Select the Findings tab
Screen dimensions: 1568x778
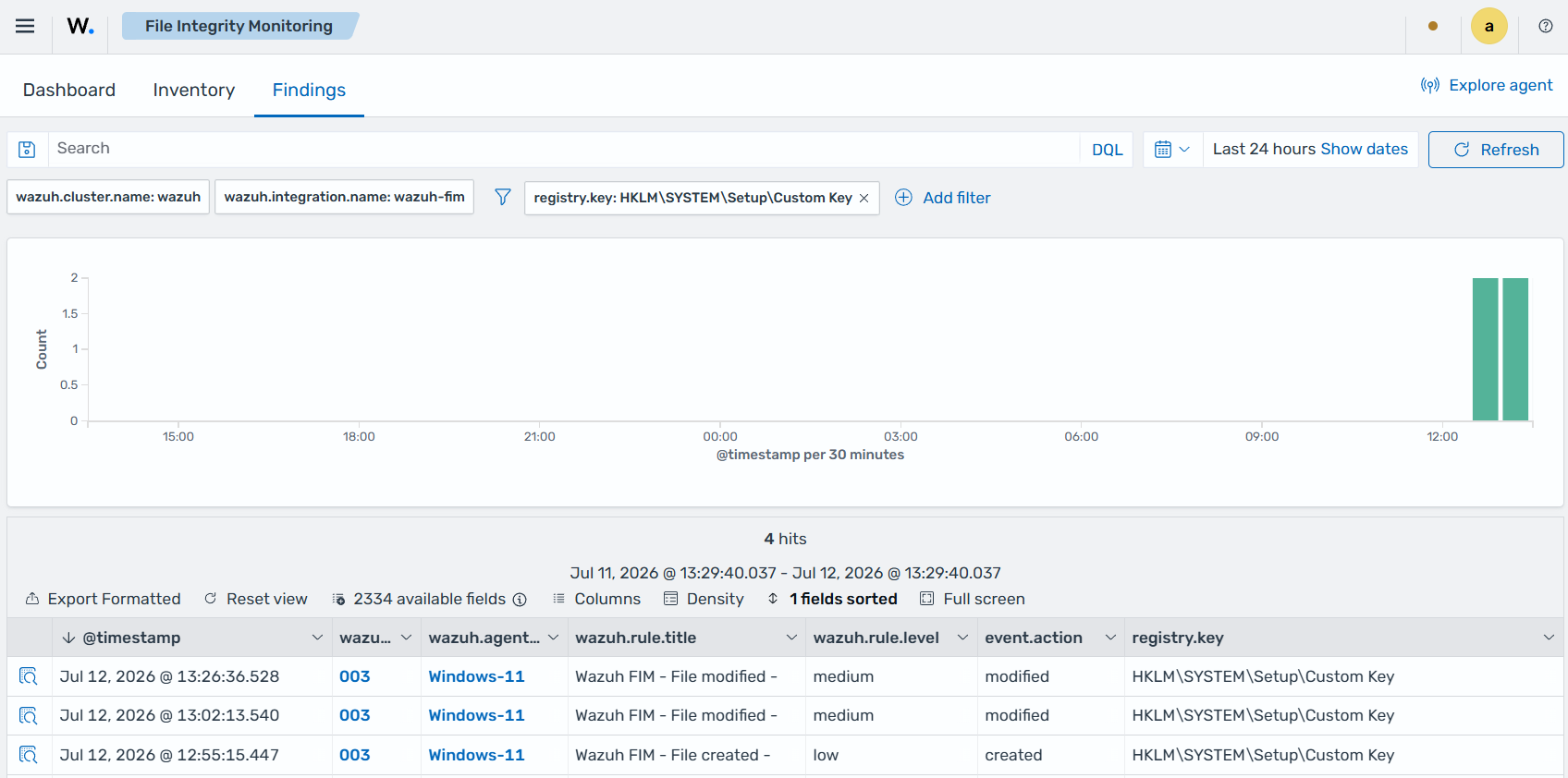[309, 90]
